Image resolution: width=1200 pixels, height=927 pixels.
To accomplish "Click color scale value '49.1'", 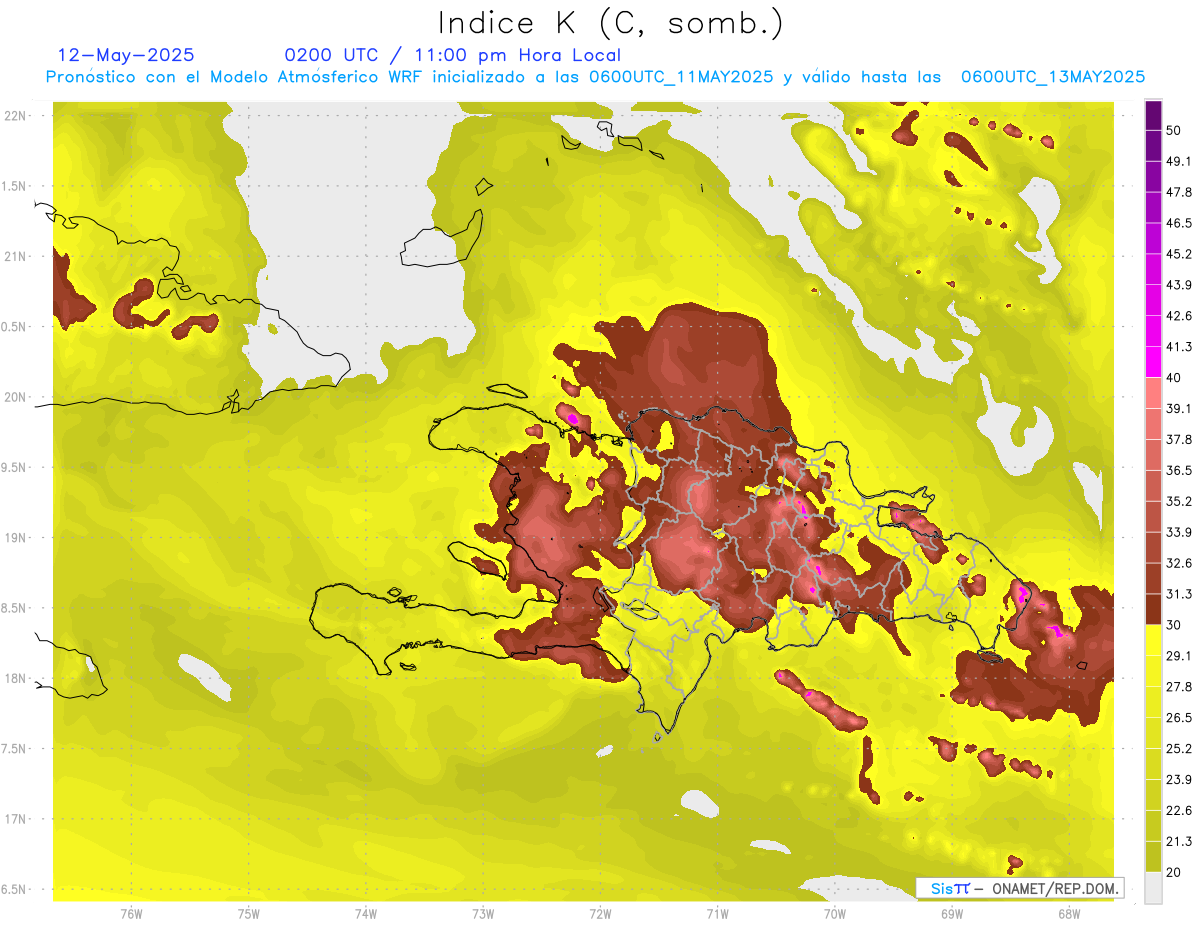I will pos(1179,161).
